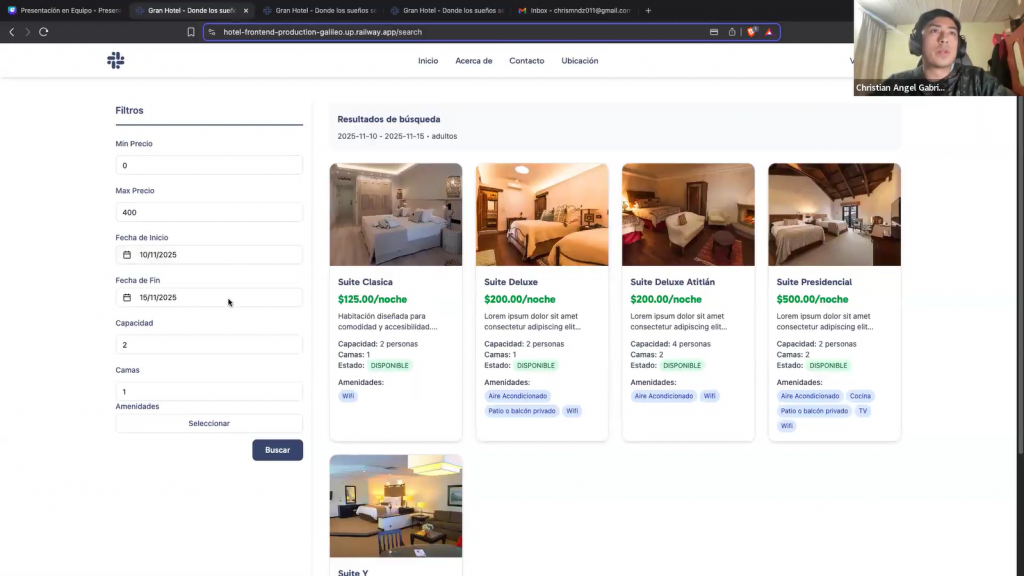Screen dimensions: 1024x576
Task: Go to the Ubicación page link
Action: [x=579, y=61]
